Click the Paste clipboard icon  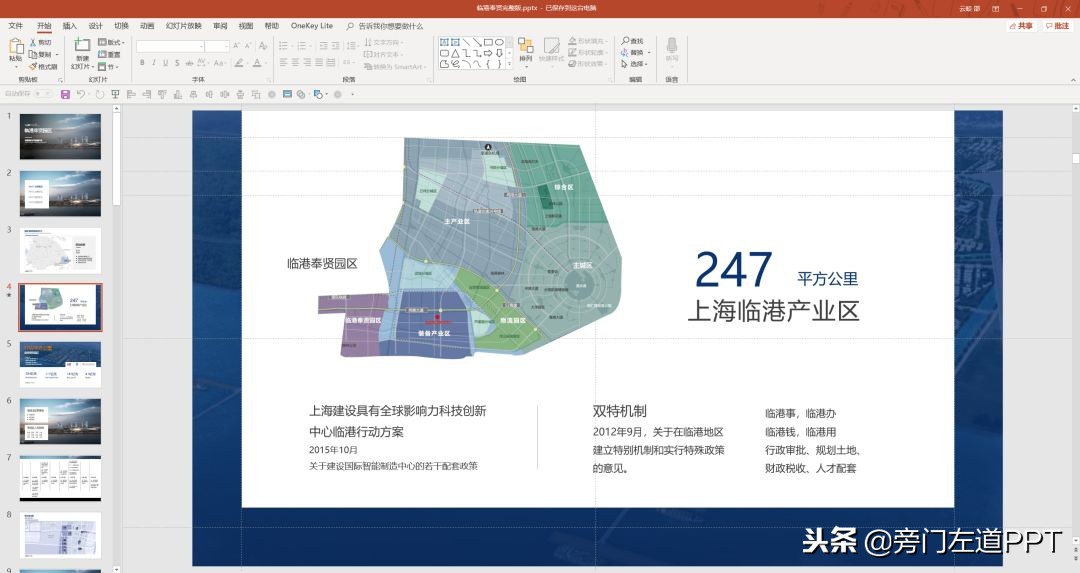[16, 46]
